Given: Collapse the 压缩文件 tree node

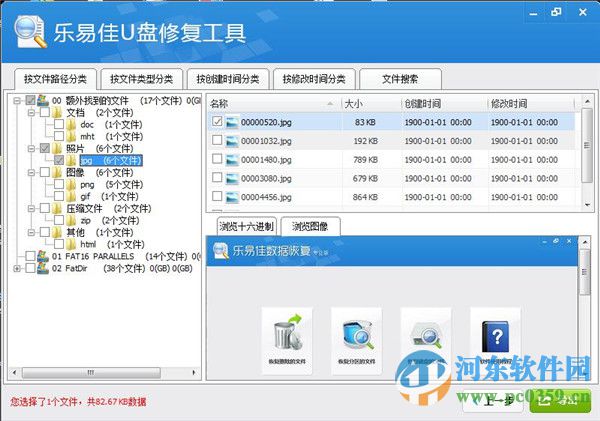Looking at the screenshot, I should coord(31,209).
